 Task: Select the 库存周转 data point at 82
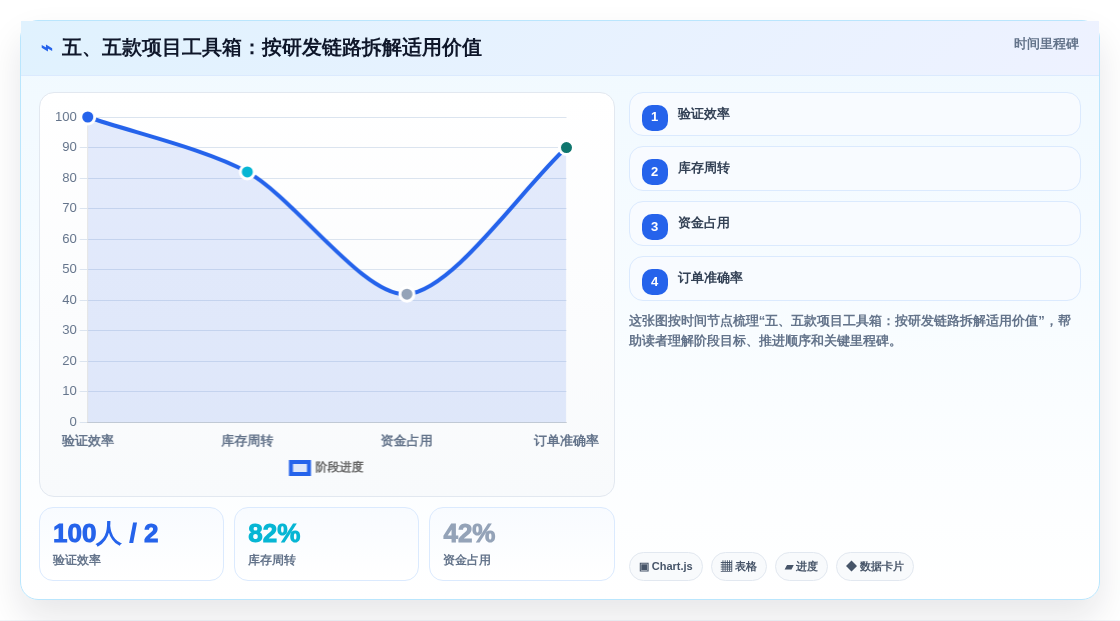click(x=247, y=172)
